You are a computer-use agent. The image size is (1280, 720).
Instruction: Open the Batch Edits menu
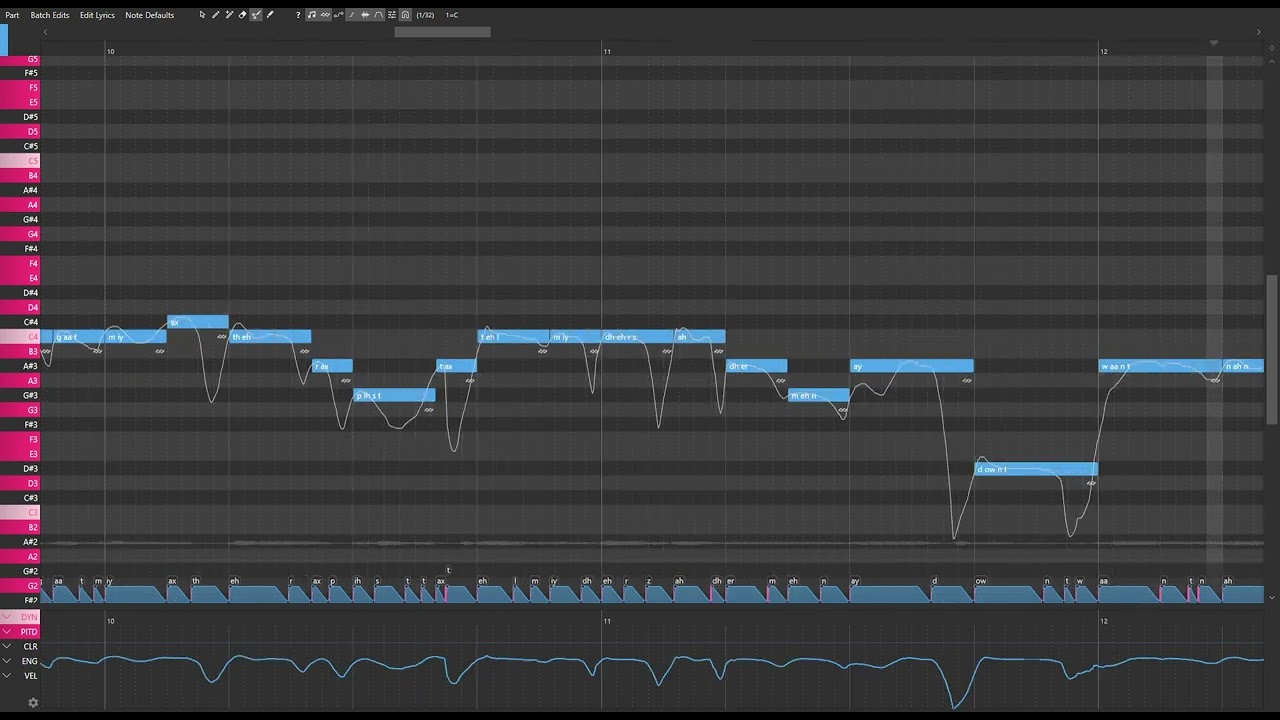click(50, 15)
